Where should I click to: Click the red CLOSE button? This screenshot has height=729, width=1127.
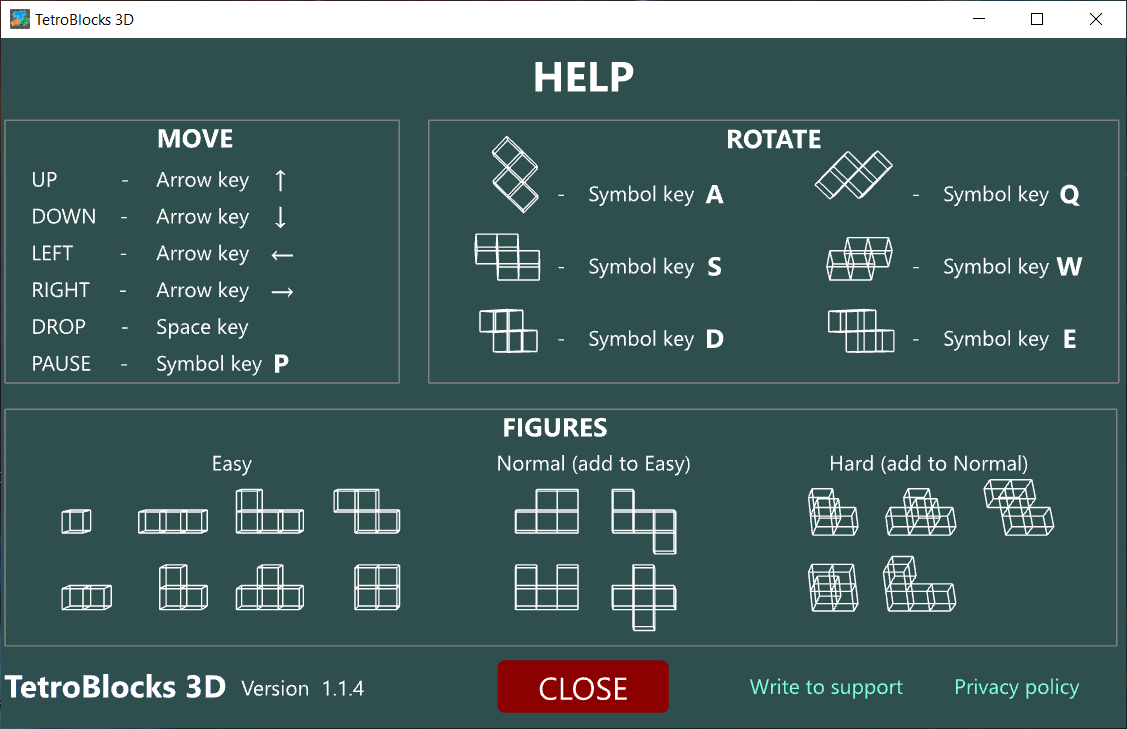[x=583, y=687]
